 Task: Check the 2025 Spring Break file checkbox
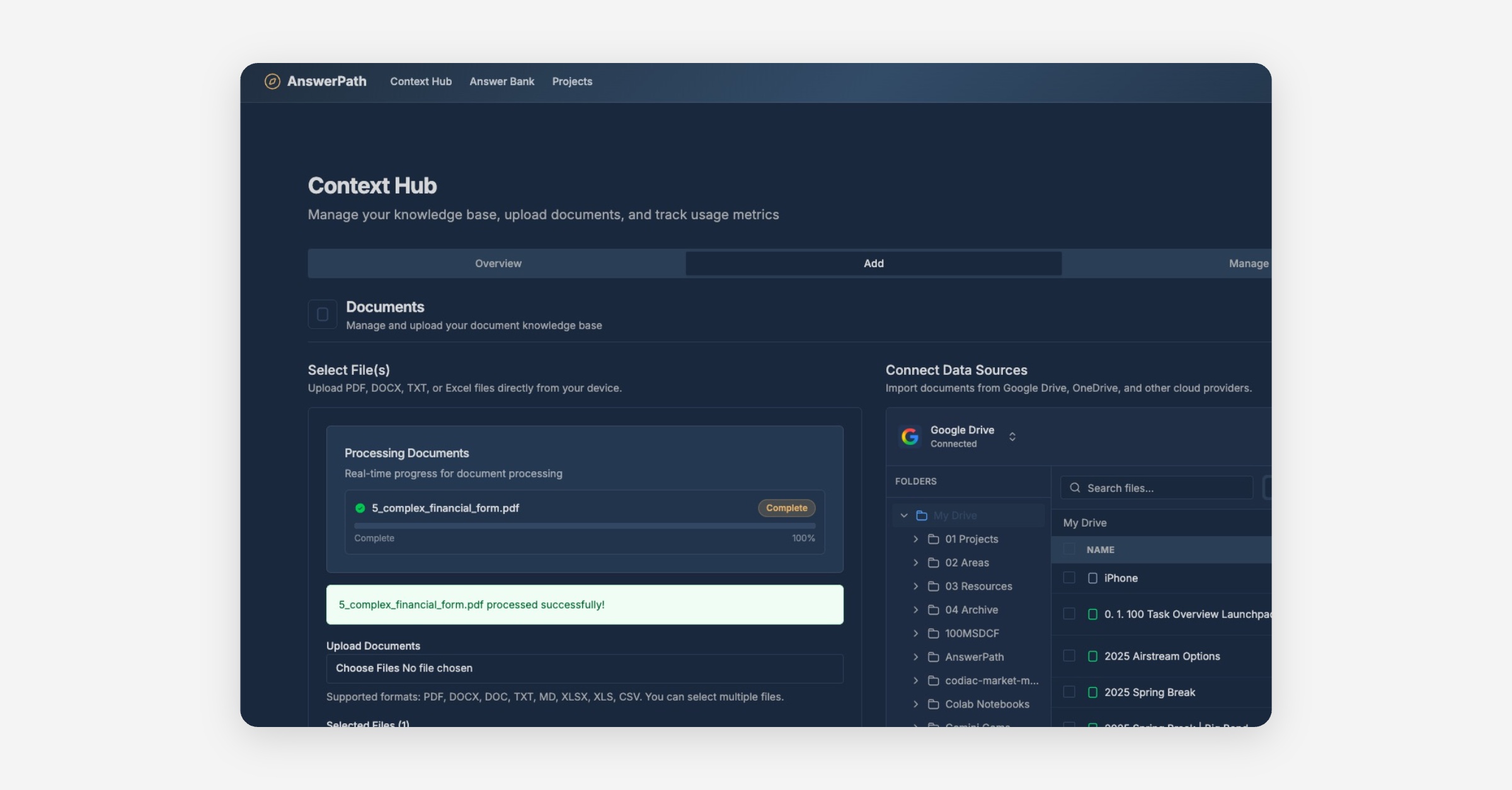pos(1069,692)
